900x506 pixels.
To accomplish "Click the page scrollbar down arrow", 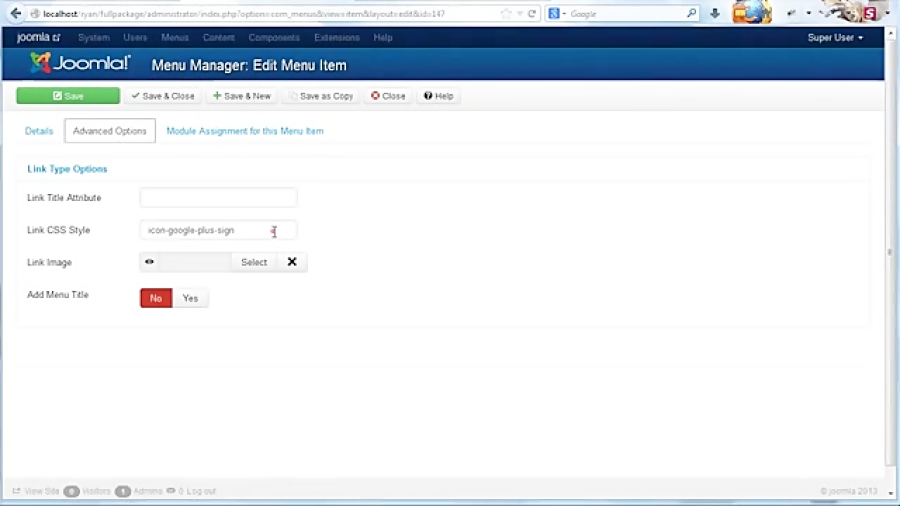I will pyautogui.click(x=891, y=493).
